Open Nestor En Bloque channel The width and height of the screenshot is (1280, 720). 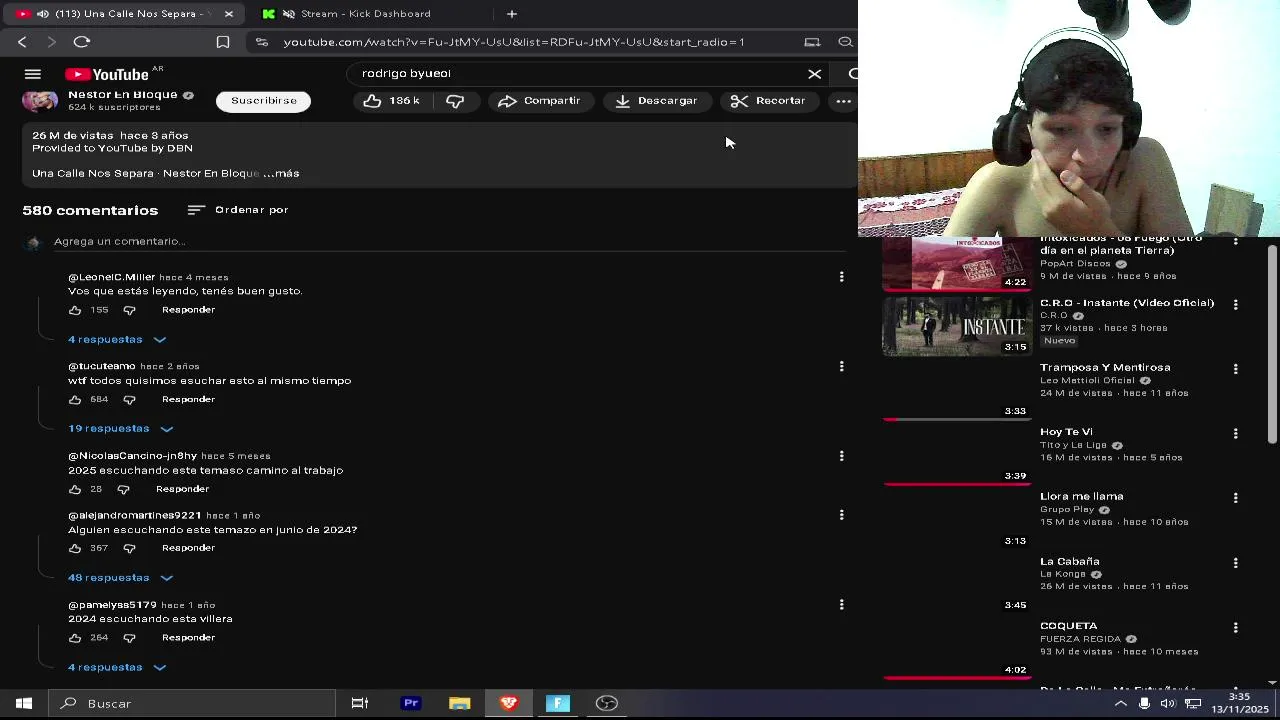(122, 95)
